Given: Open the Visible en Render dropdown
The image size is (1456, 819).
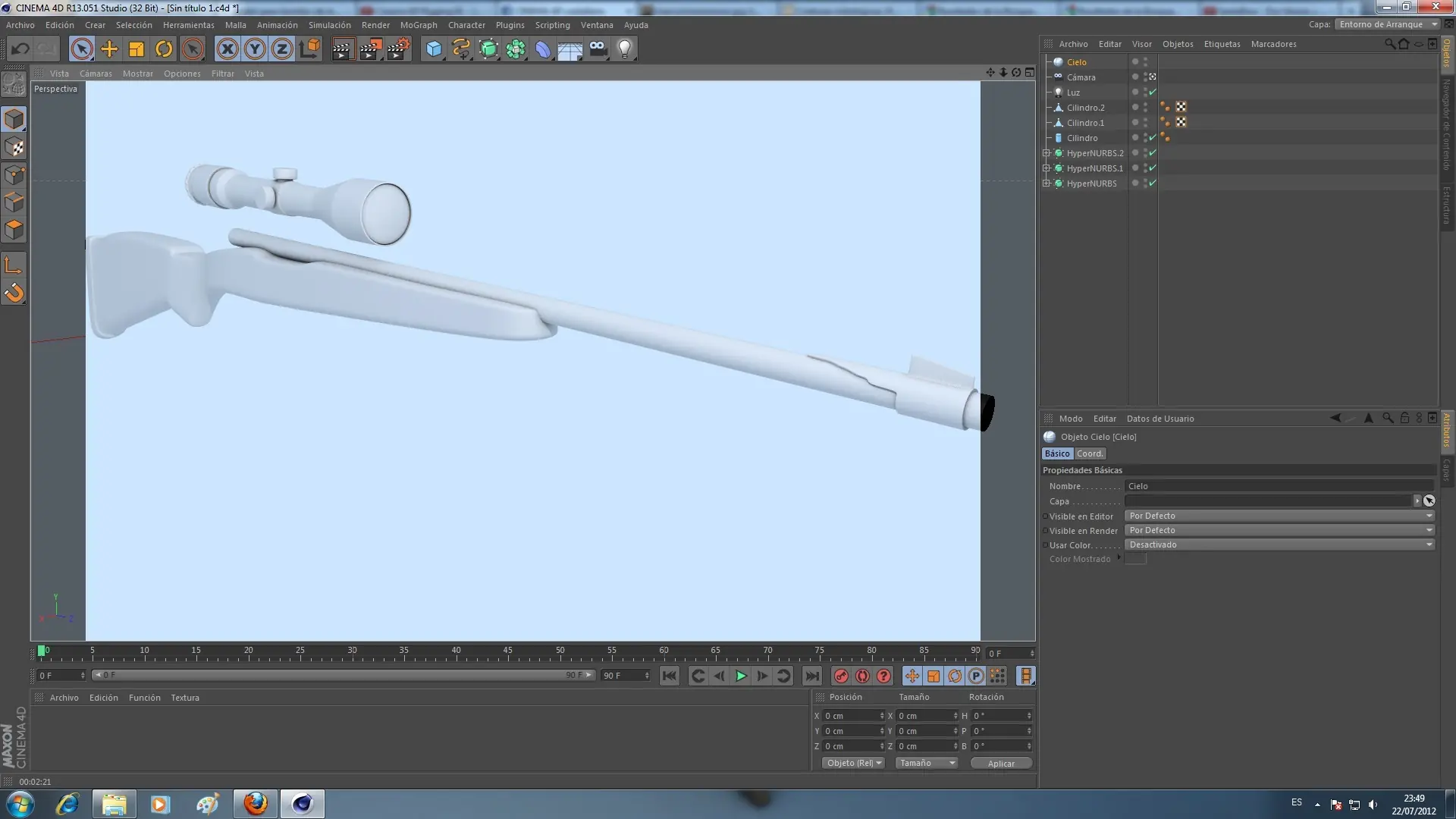Looking at the screenshot, I should 1279,530.
